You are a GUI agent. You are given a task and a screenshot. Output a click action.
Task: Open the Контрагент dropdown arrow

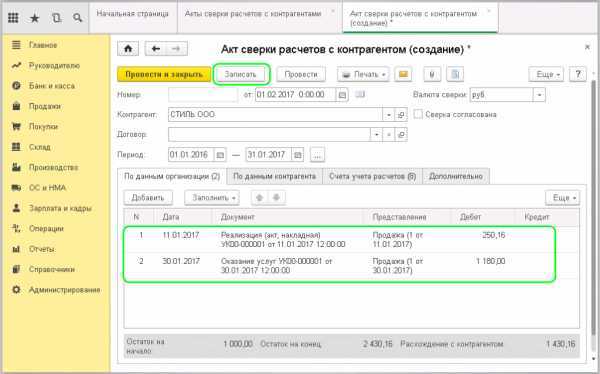[x=389, y=114]
